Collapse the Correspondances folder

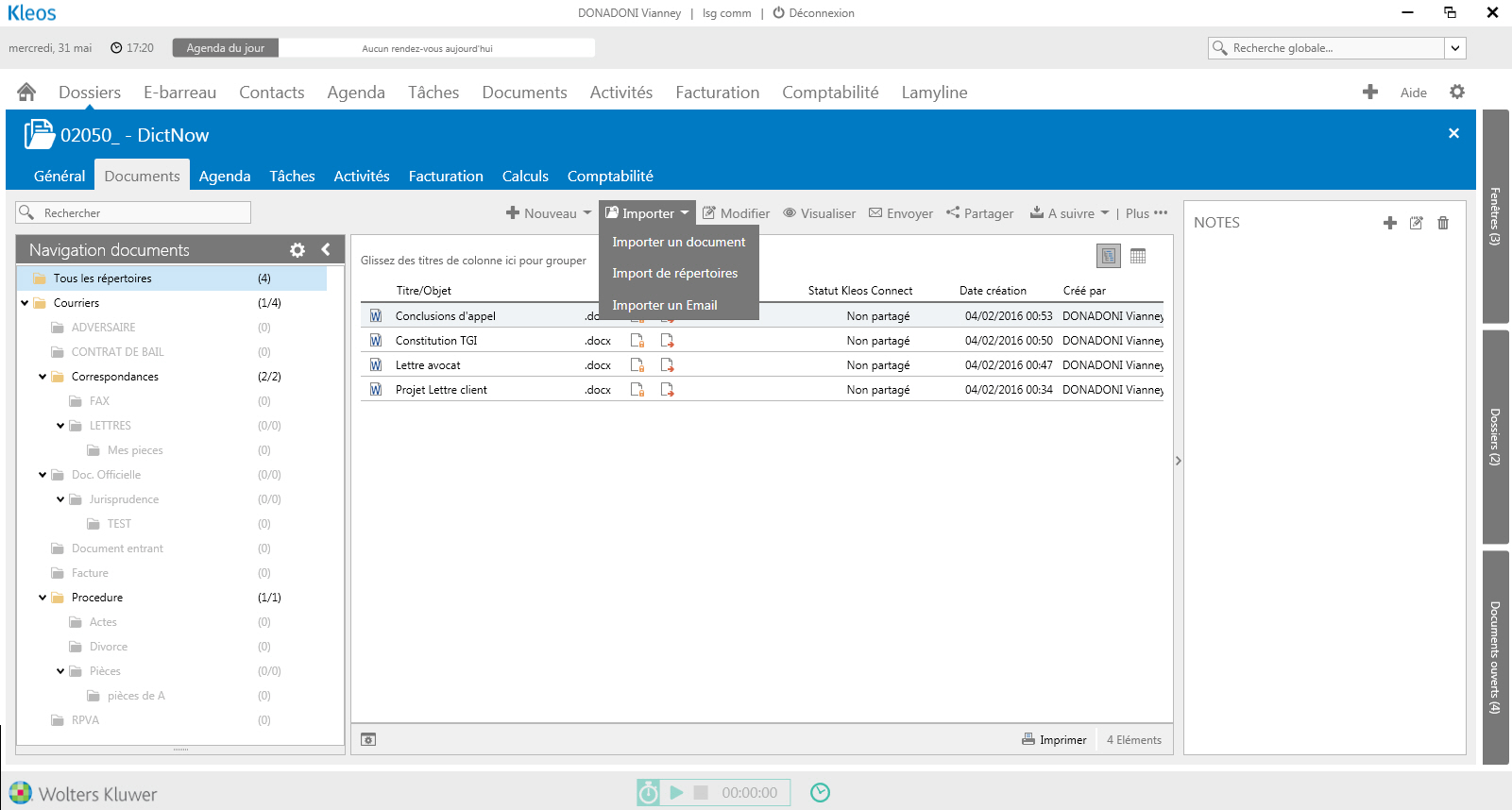coord(42,377)
